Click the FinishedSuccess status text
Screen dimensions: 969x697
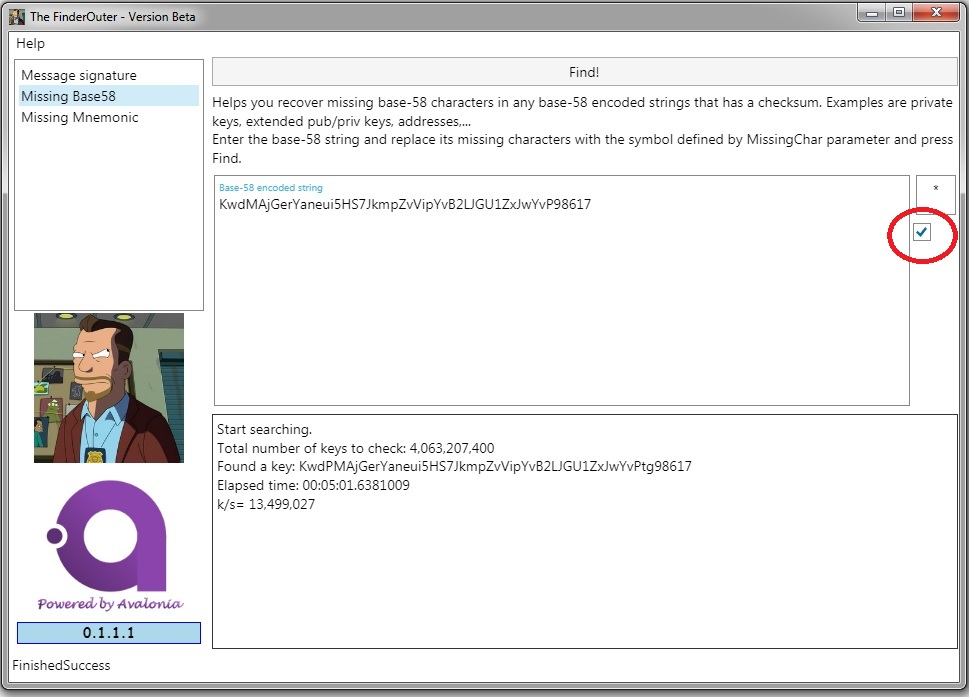61,665
